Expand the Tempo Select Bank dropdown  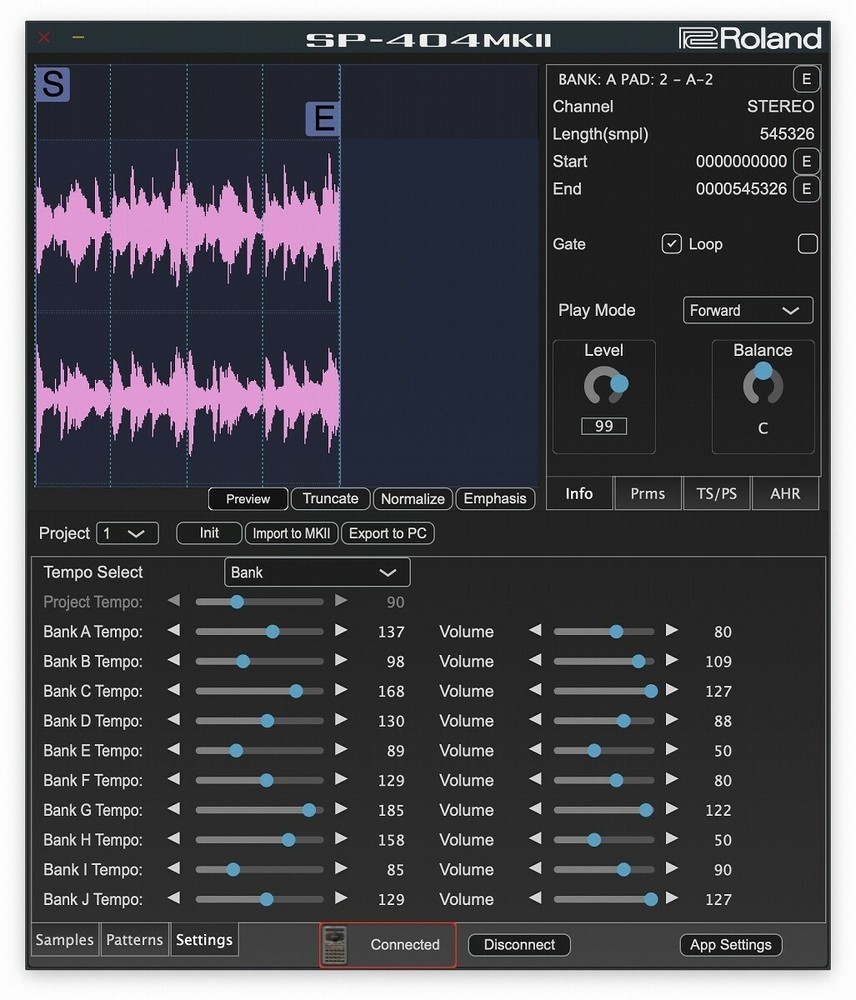tap(316, 573)
